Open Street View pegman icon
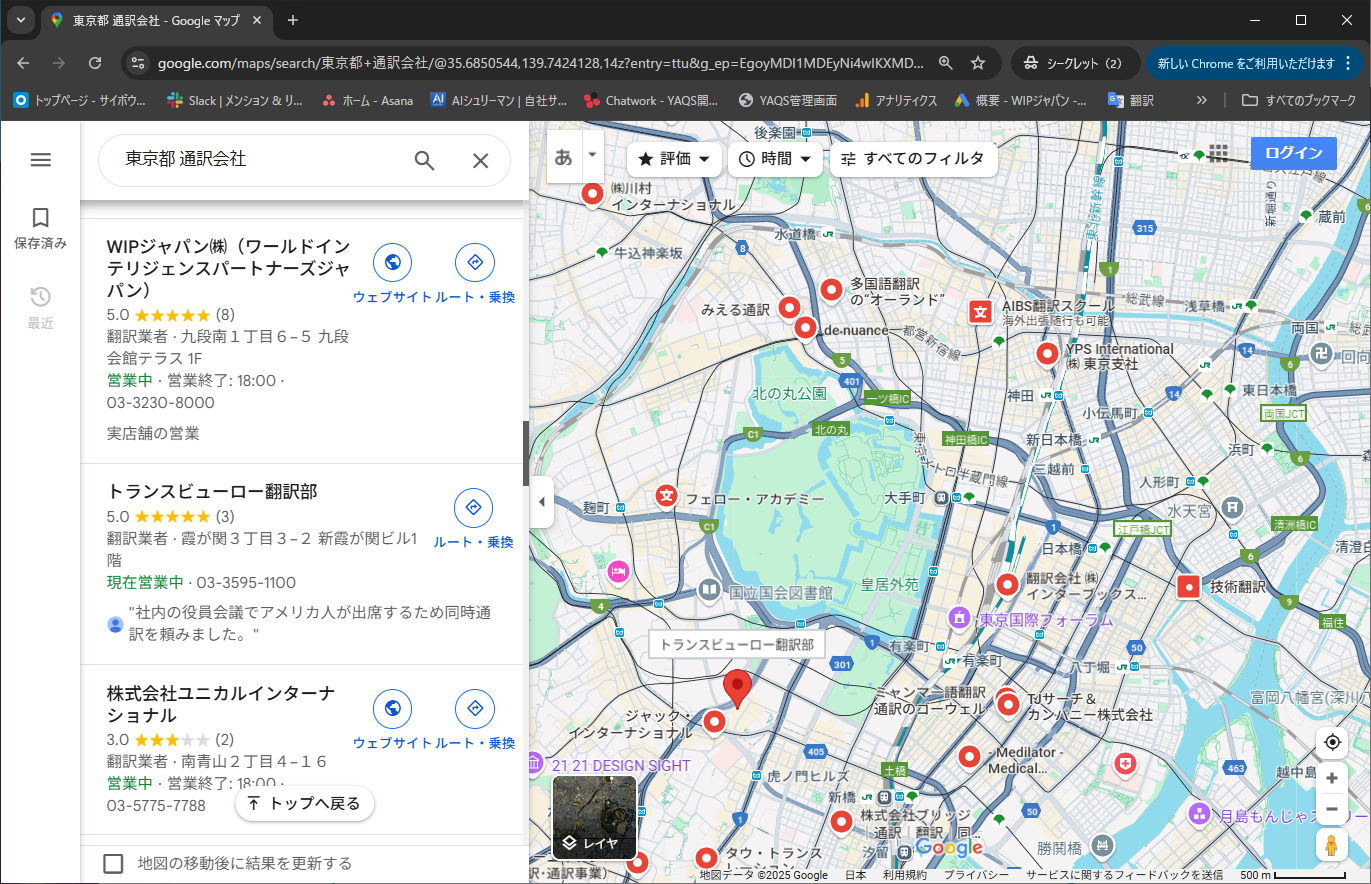The image size is (1371, 884). 1331,845
